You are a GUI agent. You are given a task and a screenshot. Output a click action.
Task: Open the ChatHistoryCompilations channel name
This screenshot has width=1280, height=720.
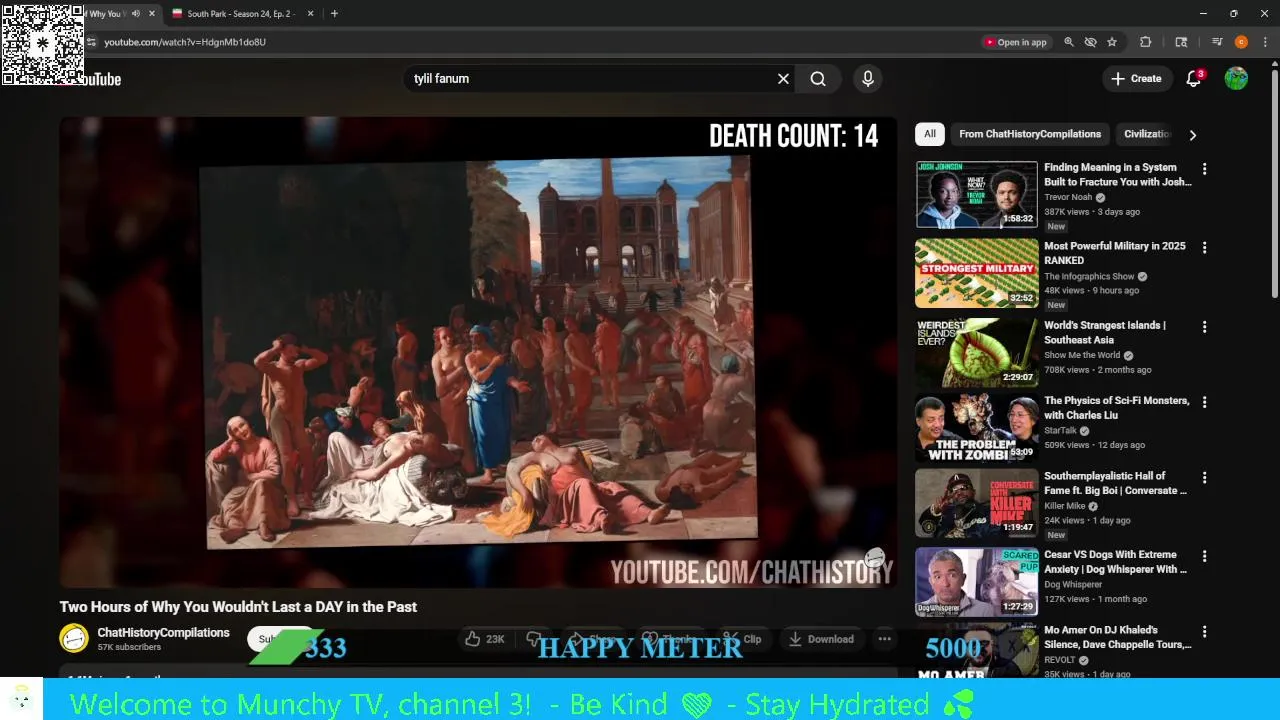pyautogui.click(x=163, y=633)
